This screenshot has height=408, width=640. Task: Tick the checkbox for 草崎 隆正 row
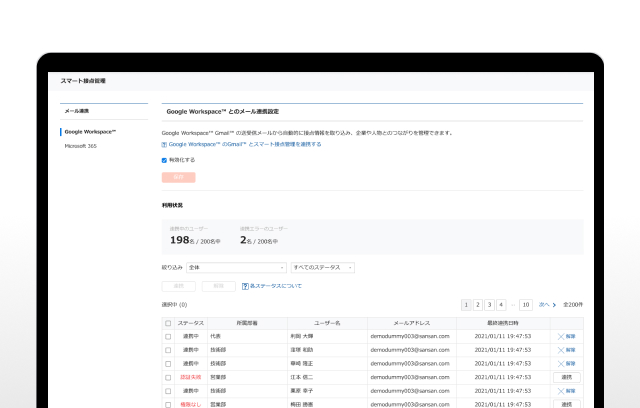[168, 364]
